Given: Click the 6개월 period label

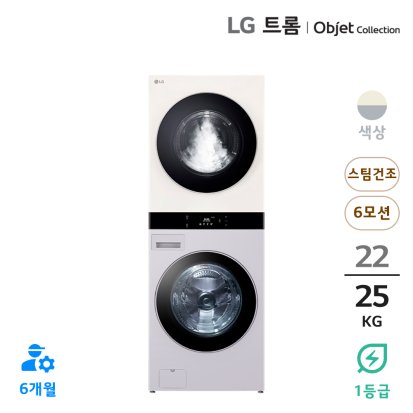Looking at the screenshot, I should click(x=37, y=389).
